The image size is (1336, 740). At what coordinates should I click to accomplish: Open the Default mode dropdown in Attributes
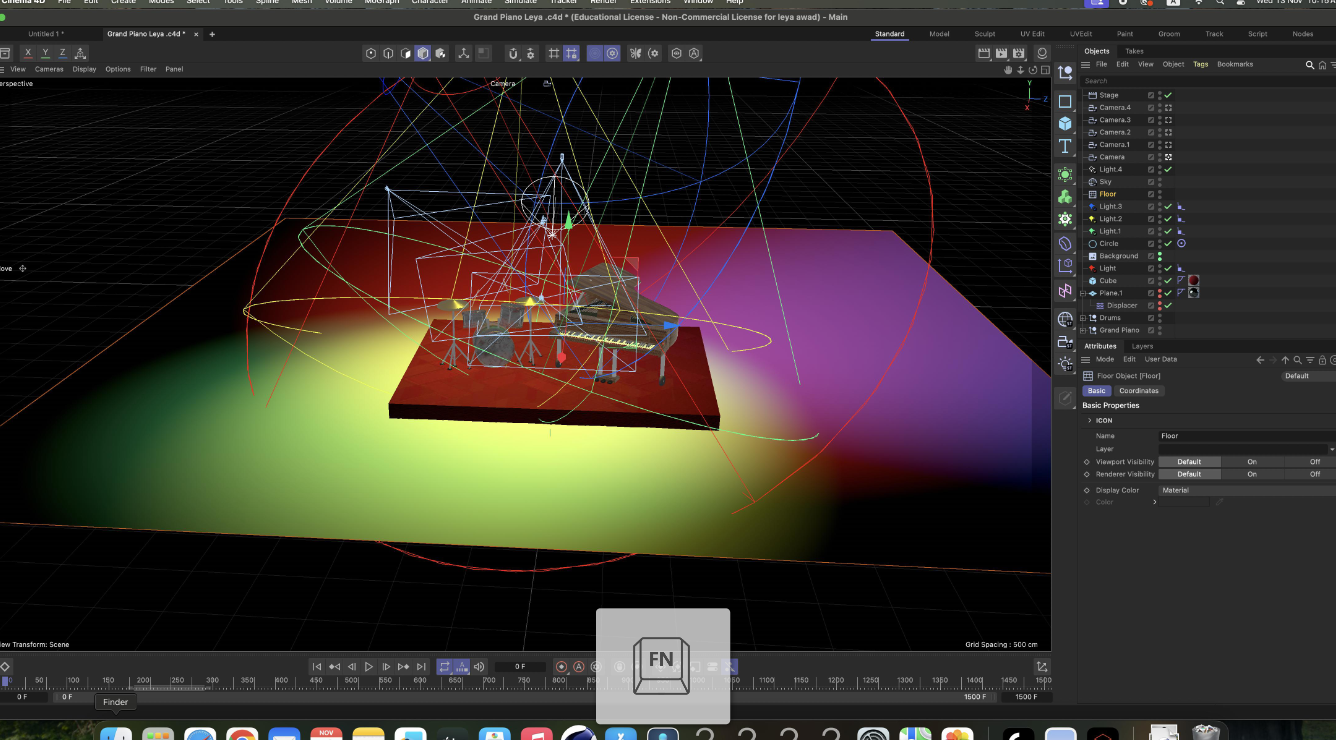(x=1308, y=376)
